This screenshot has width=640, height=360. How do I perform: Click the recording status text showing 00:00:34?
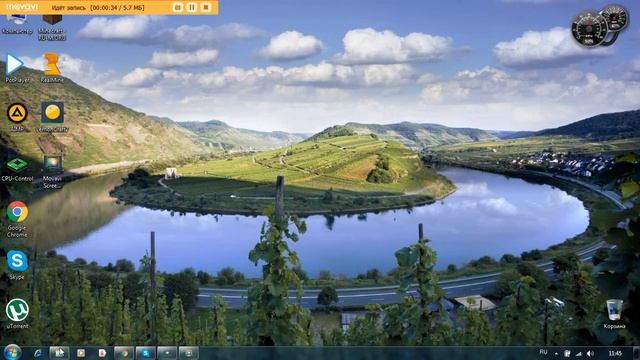click(x=98, y=7)
